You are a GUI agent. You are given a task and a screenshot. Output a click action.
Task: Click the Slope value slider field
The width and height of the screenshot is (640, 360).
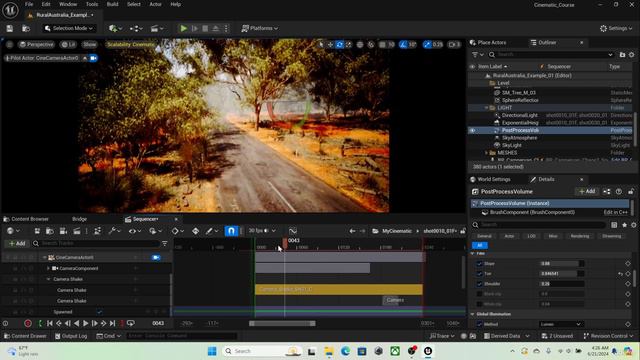click(x=562, y=264)
